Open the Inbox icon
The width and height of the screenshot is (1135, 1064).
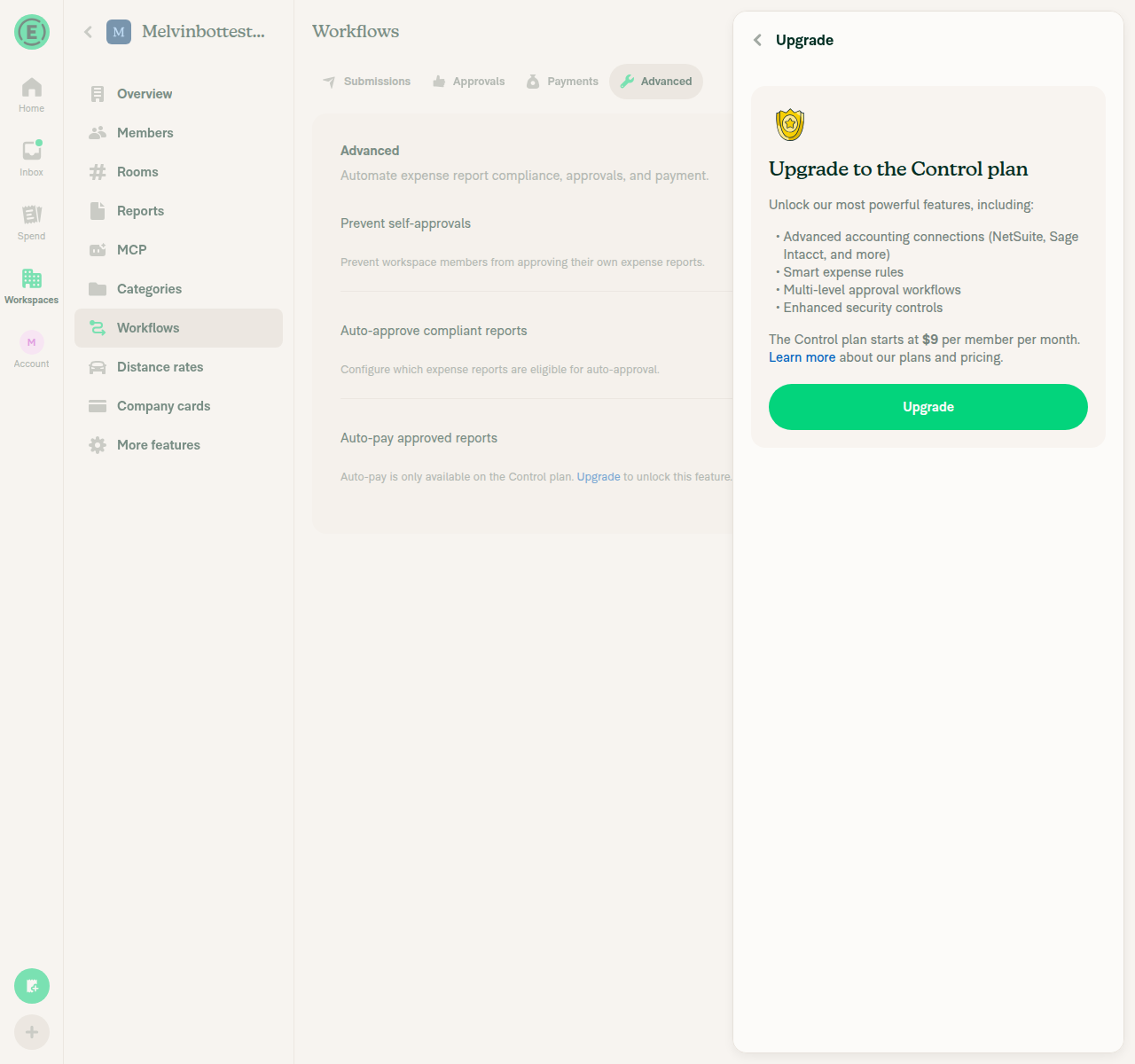[x=31, y=159]
